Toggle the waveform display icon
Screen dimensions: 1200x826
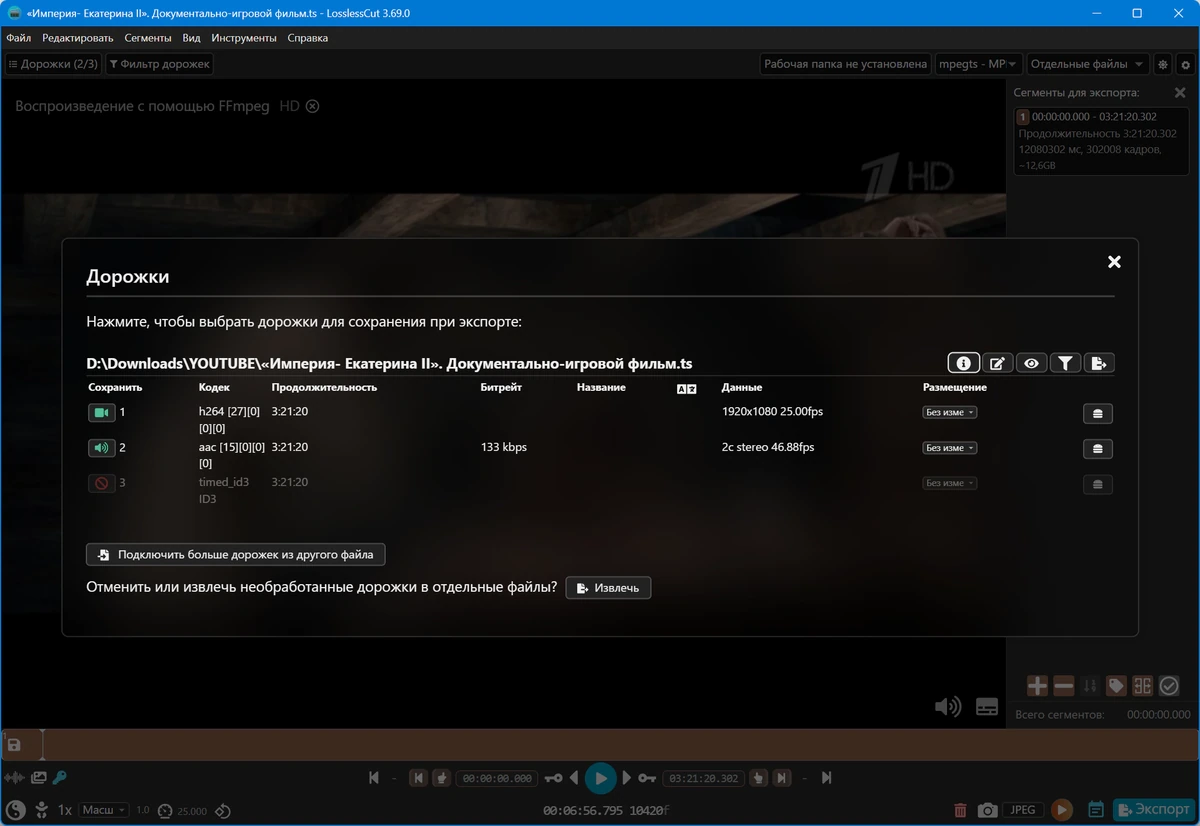pos(14,777)
